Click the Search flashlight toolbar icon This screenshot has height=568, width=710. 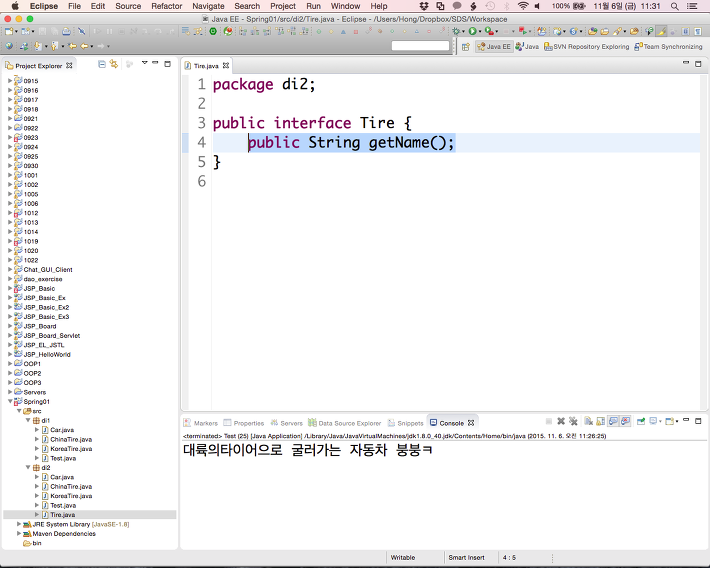tap(618, 31)
